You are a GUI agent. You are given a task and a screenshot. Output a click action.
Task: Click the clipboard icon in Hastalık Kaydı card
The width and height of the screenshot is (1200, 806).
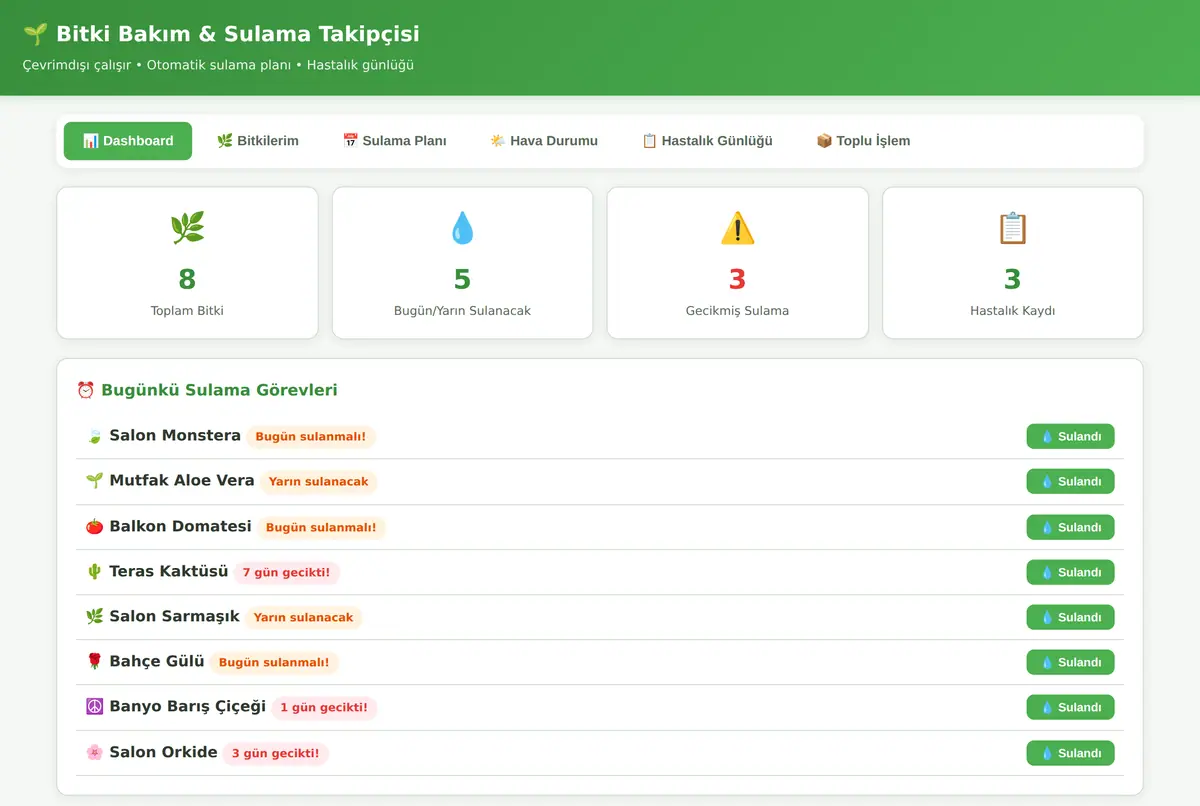[x=1012, y=228]
